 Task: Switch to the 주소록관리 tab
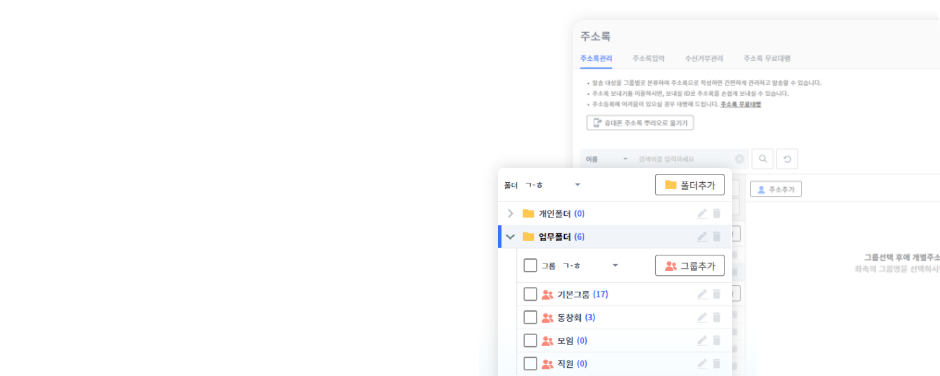pos(596,59)
